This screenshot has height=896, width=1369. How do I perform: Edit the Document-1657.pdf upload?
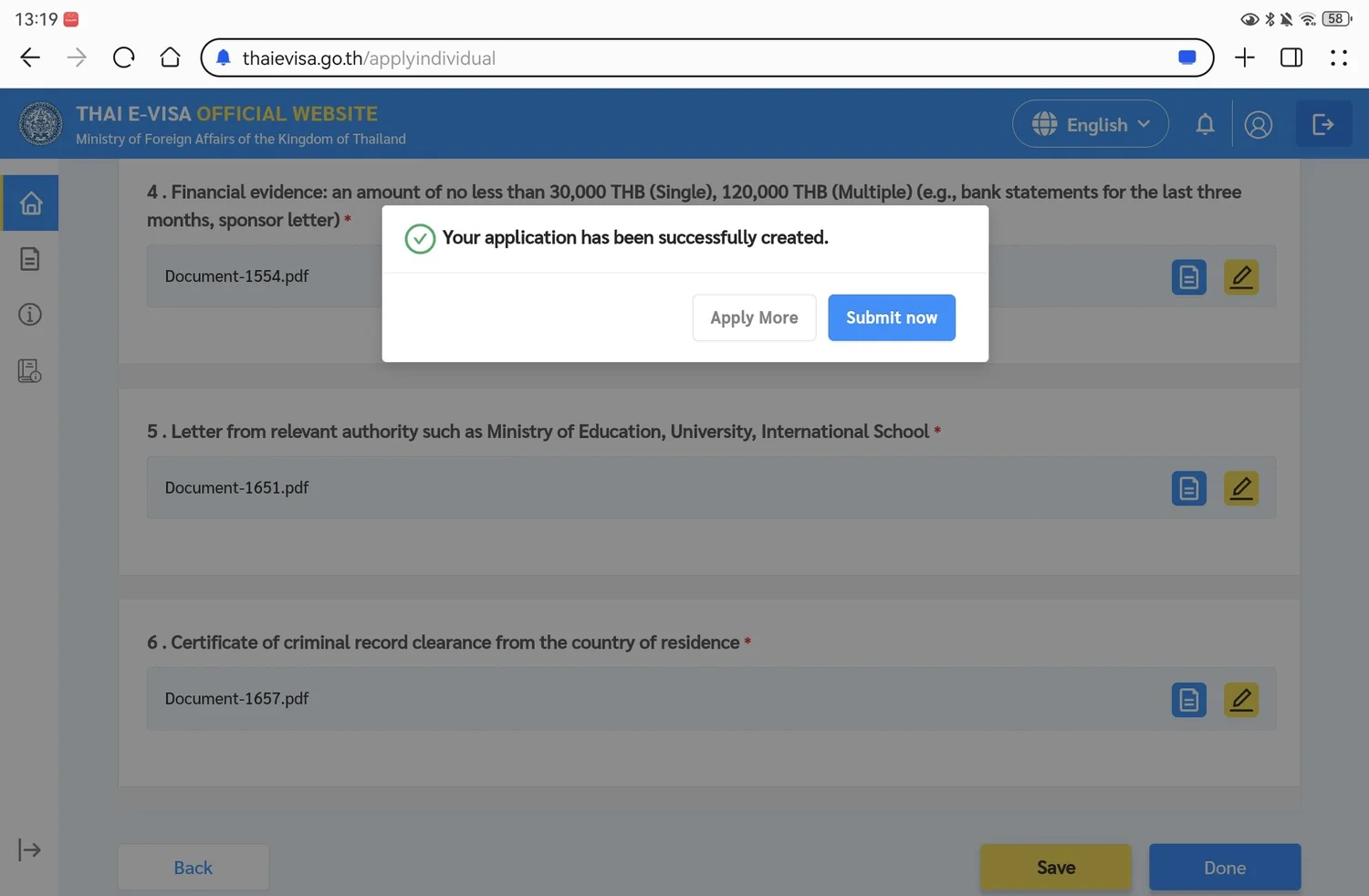1241,700
